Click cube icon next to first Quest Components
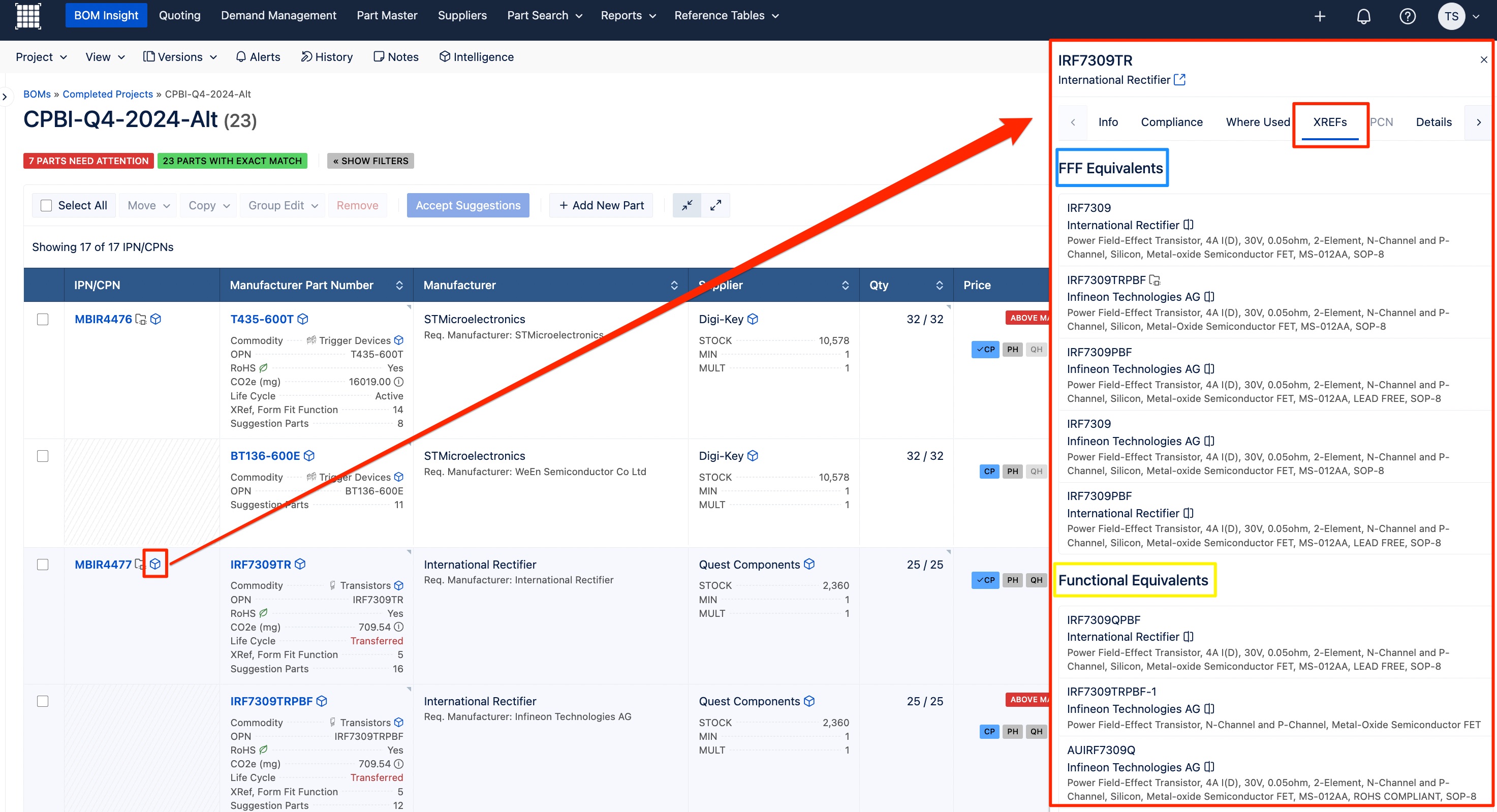Viewport: 1497px width, 812px height. (809, 564)
